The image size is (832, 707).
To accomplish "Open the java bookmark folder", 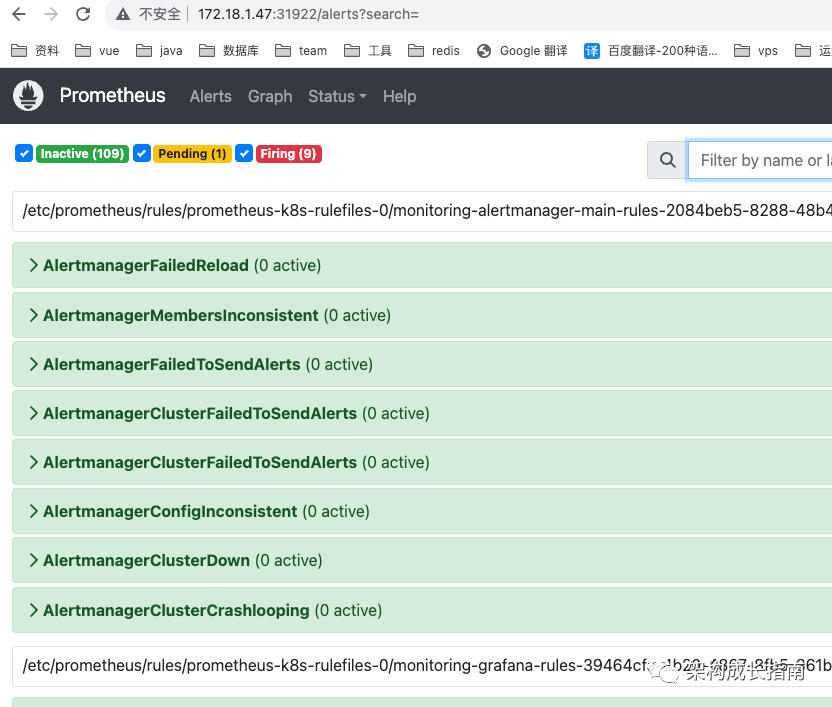I will (x=159, y=50).
